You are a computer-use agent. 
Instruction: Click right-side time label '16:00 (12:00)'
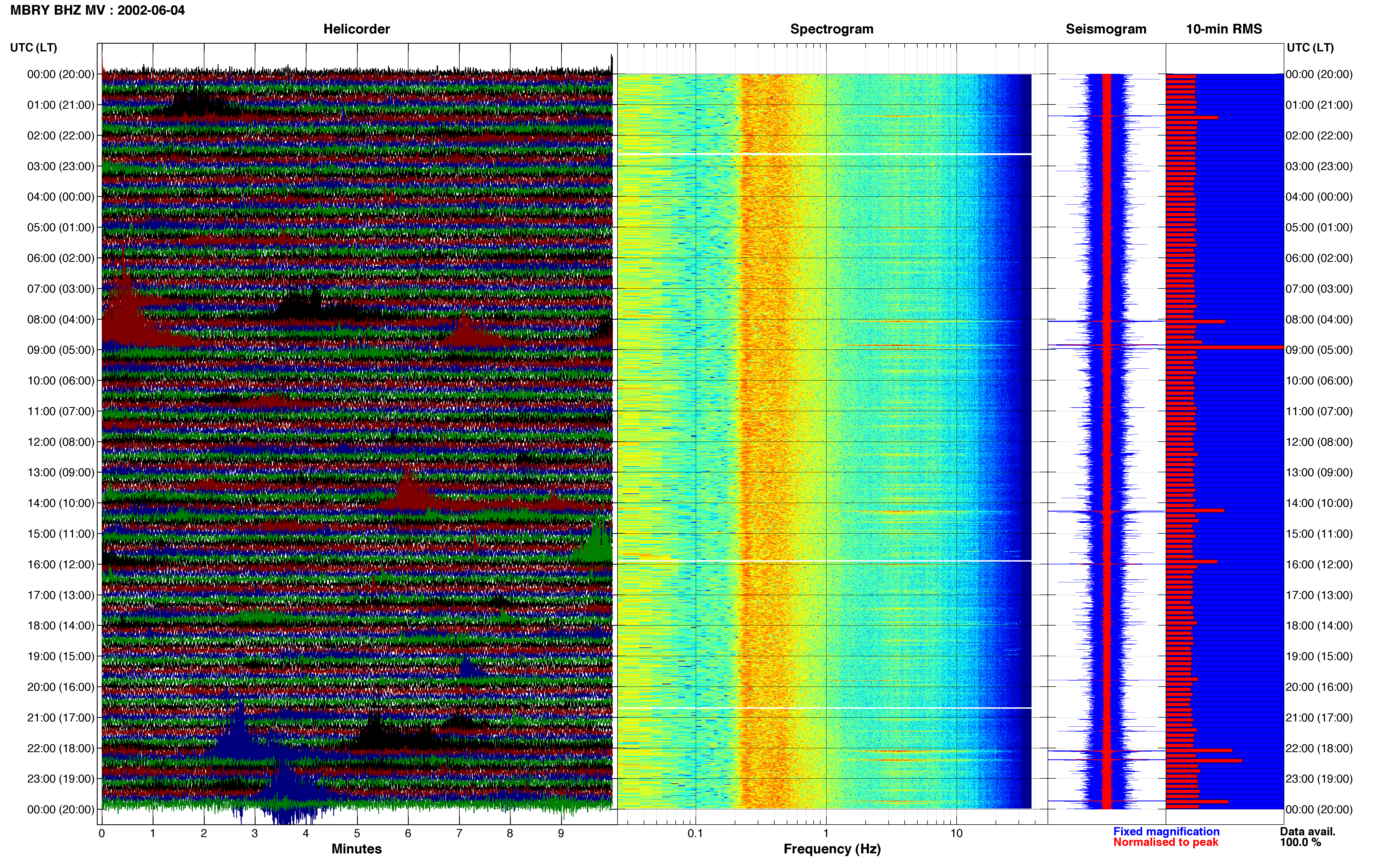click(x=1319, y=564)
